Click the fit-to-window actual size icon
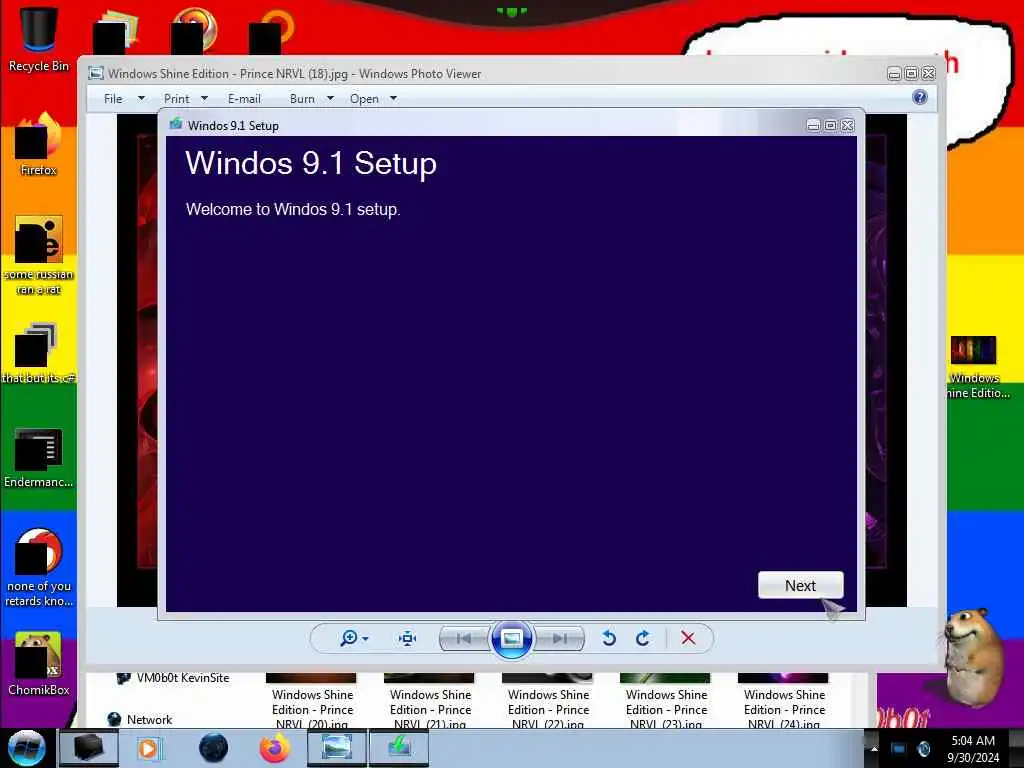1024x768 pixels. coord(408,638)
